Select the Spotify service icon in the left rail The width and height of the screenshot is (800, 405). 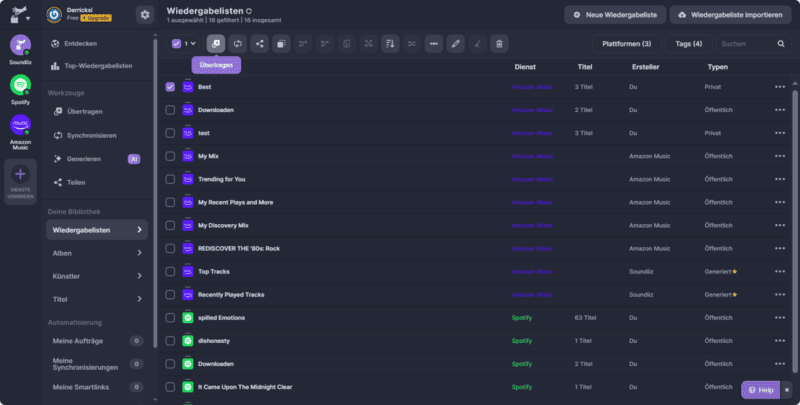(x=20, y=86)
